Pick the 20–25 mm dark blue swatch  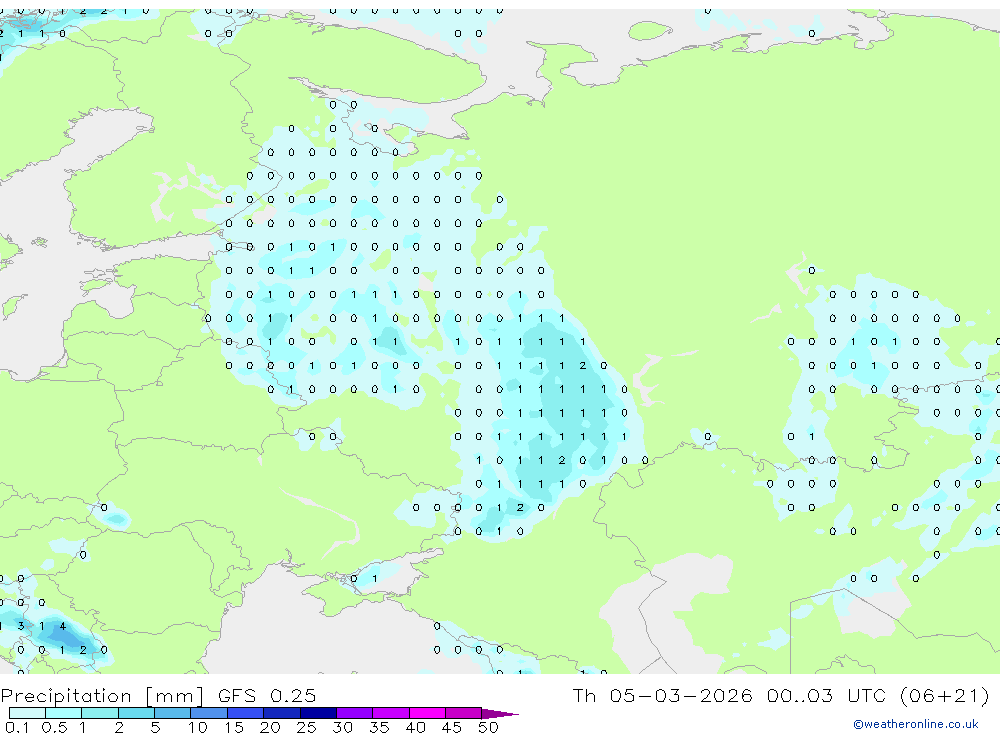pyautogui.click(x=282, y=713)
